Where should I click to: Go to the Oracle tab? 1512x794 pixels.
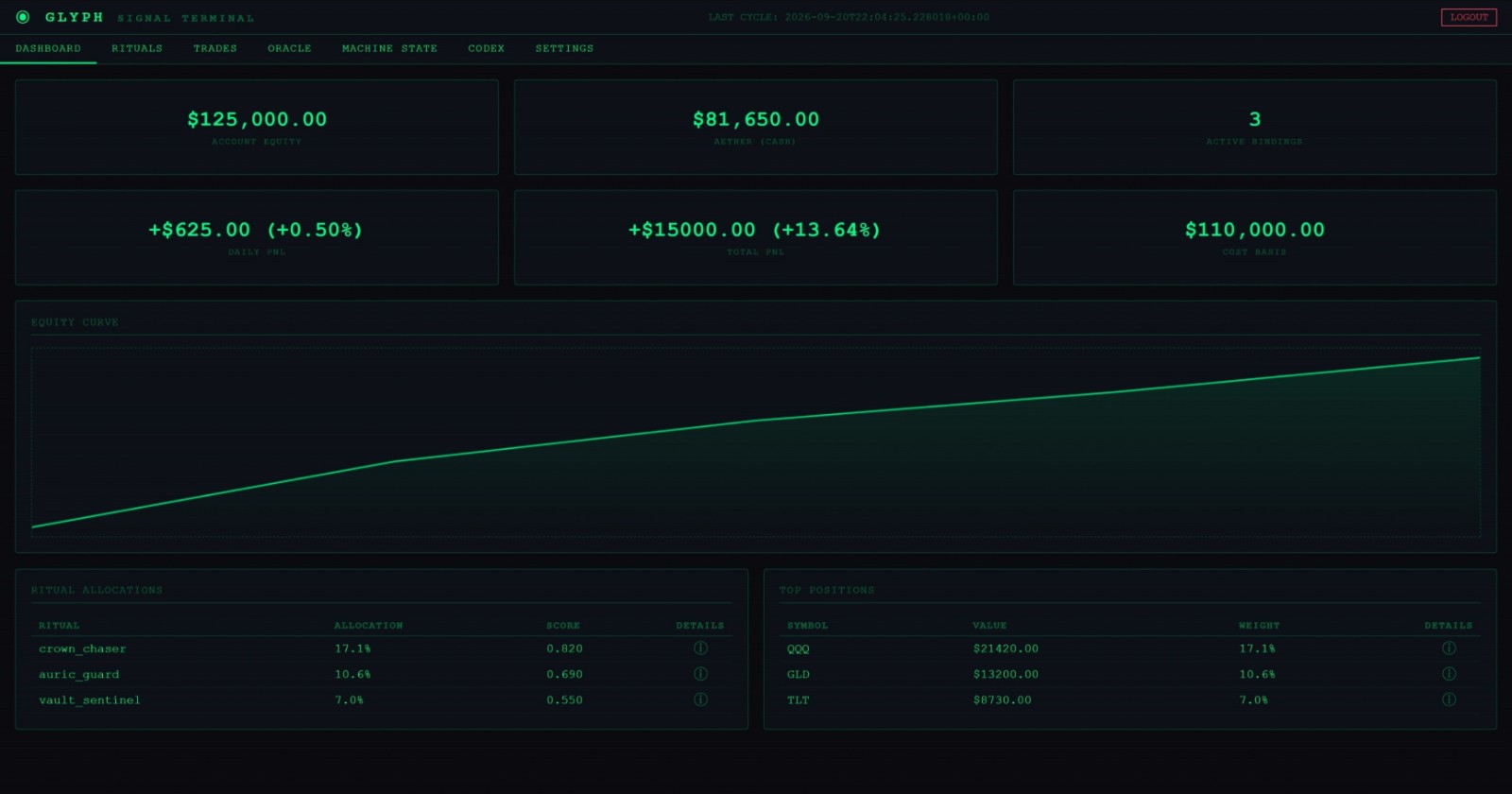tap(289, 48)
